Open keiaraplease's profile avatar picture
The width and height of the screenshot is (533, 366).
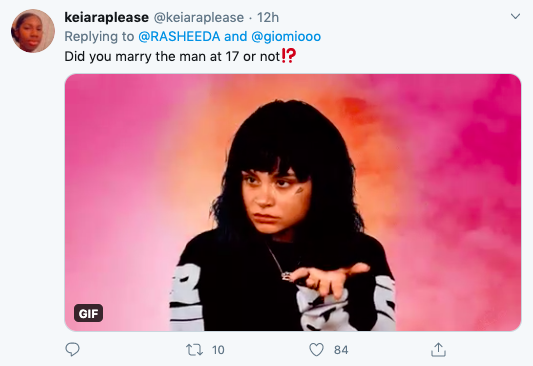[x=33, y=31]
